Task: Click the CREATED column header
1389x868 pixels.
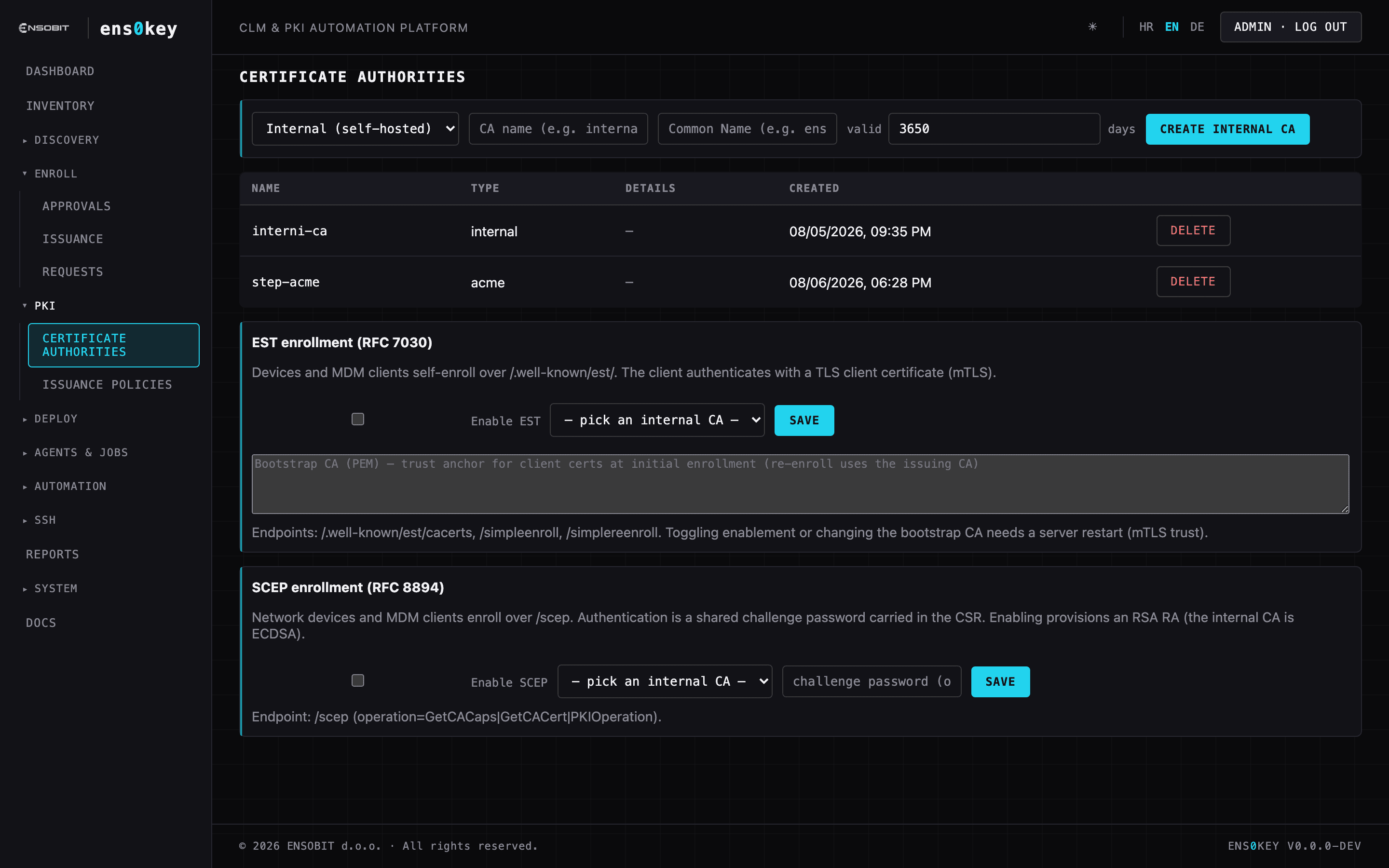Action: (814, 188)
